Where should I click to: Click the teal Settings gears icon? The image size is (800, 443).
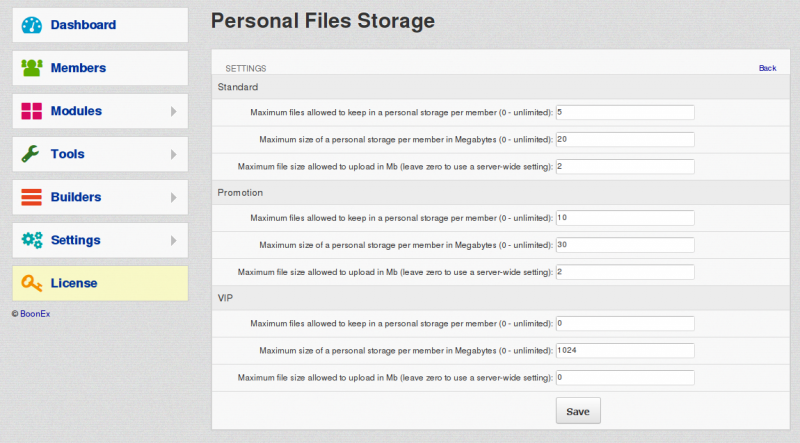click(x=32, y=240)
